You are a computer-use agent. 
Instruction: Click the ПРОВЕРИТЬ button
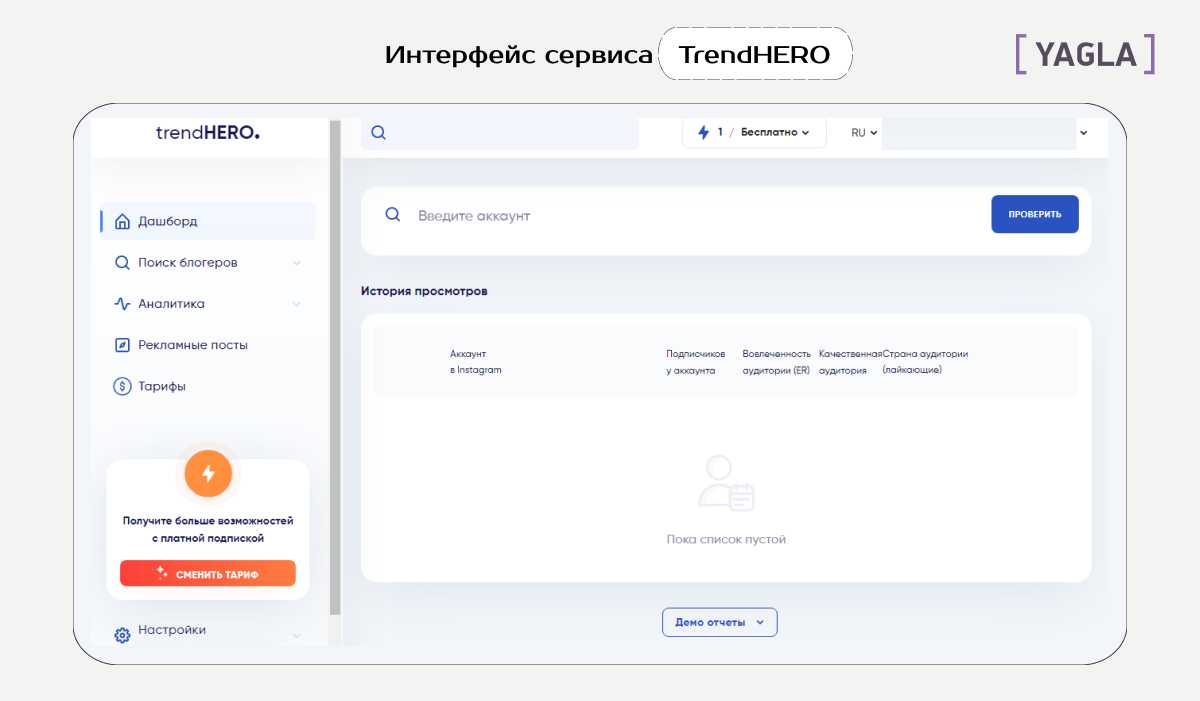[1035, 214]
